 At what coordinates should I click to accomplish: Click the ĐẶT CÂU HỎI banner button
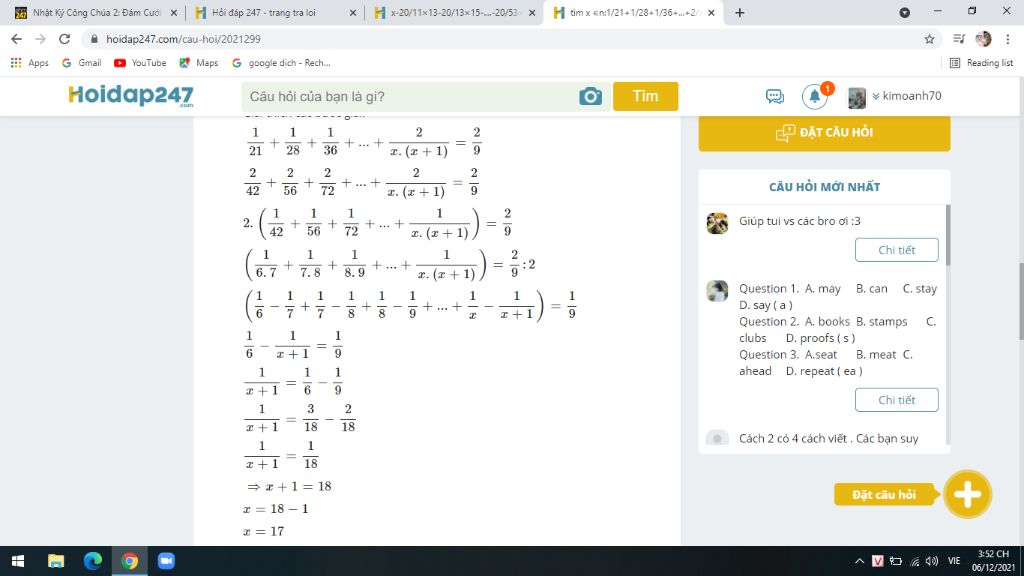click(824, 133)
